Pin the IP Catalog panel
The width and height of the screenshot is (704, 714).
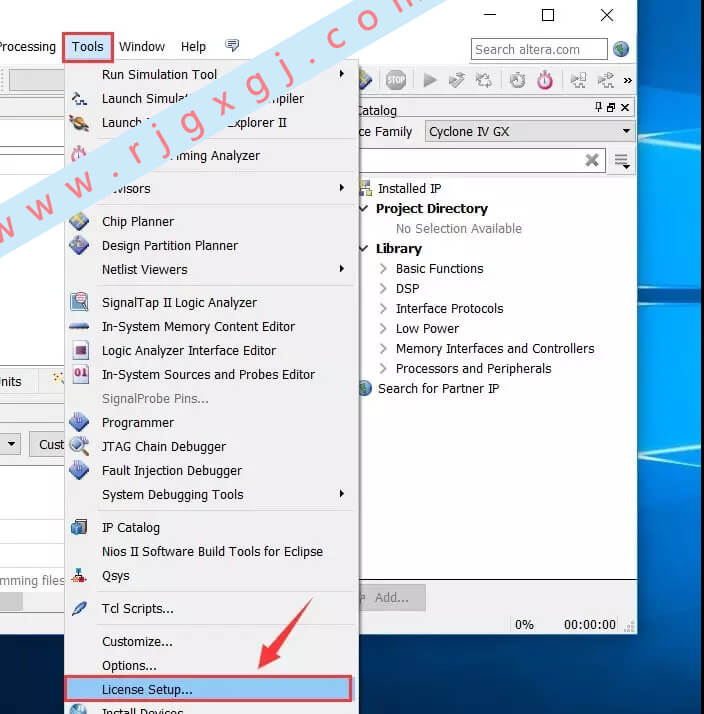tap(598, 107)
